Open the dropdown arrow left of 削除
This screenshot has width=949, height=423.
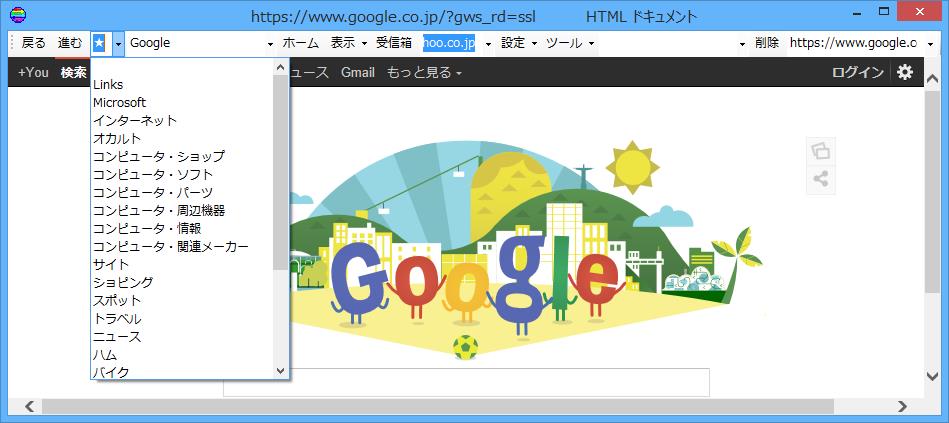point(742,44)
